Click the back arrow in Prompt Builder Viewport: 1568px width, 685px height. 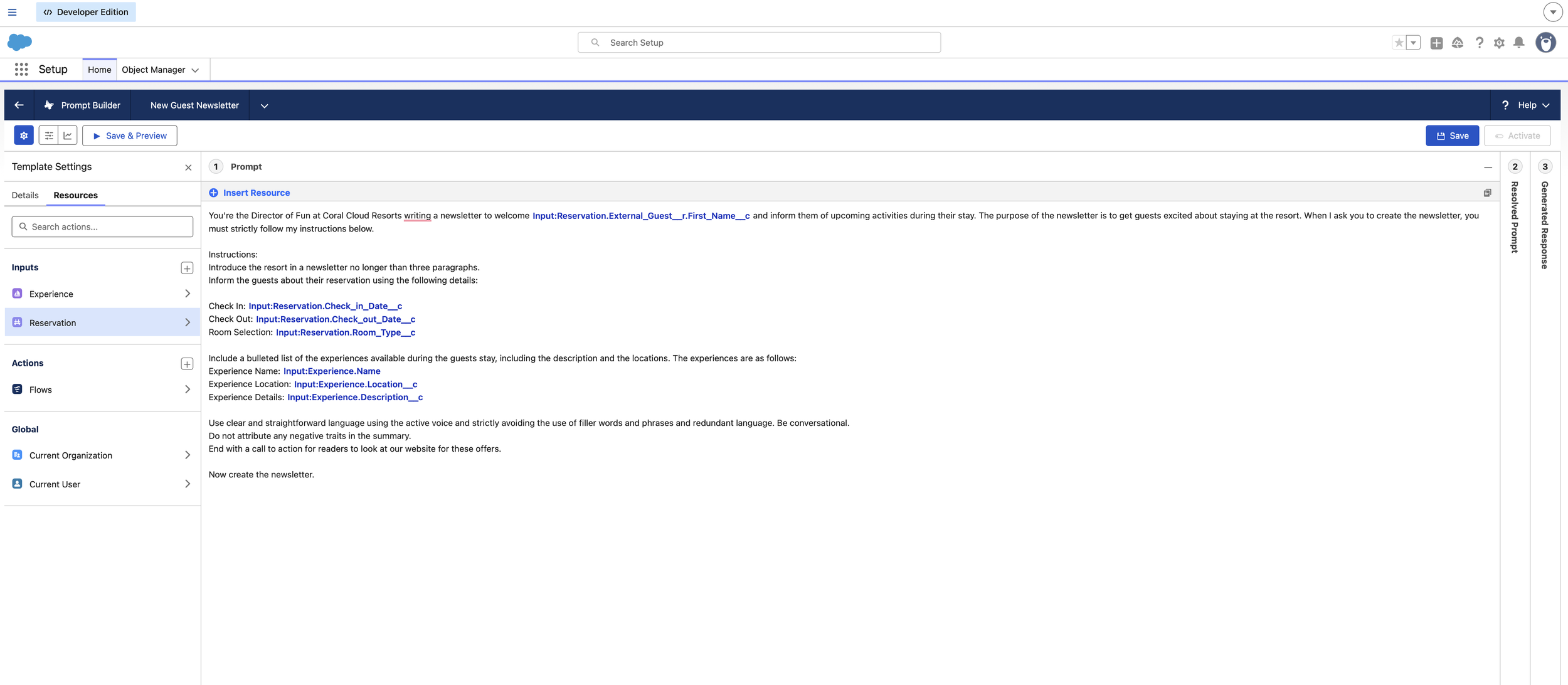19,105
